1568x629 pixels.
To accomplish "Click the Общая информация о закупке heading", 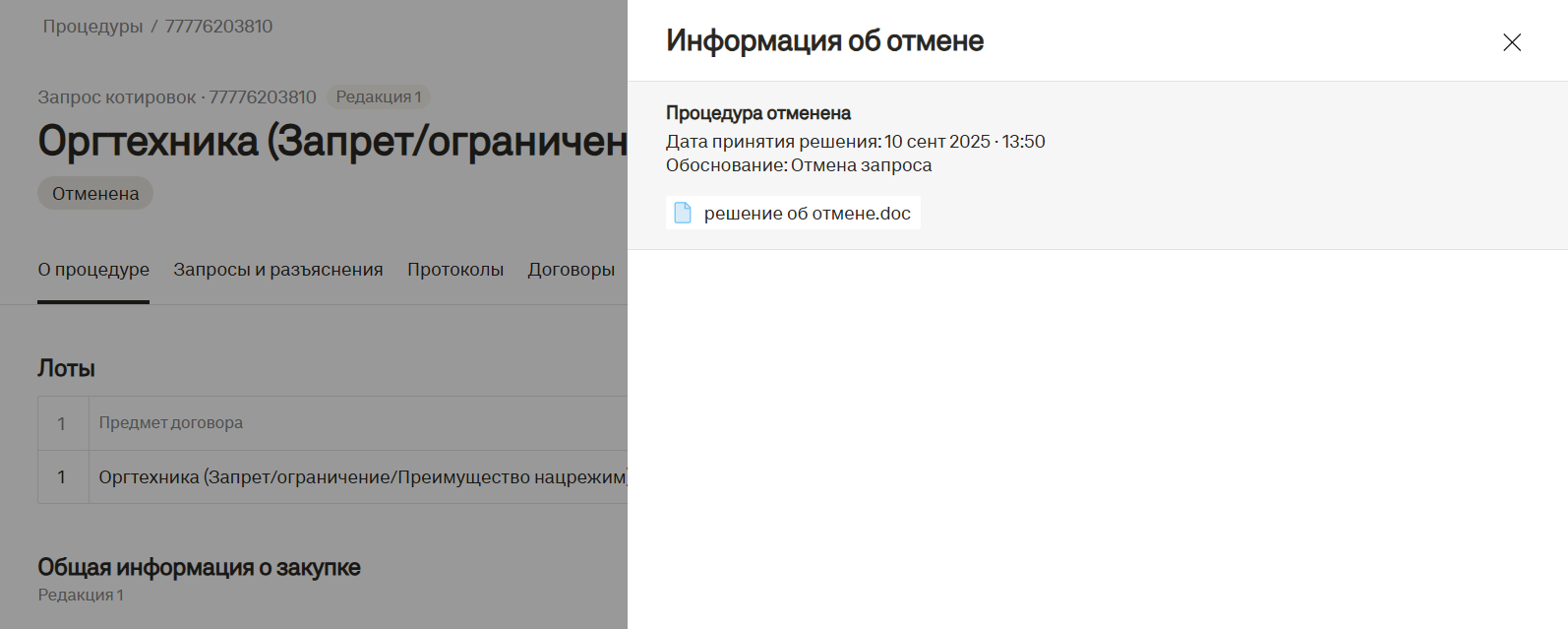I will (199, 568).
